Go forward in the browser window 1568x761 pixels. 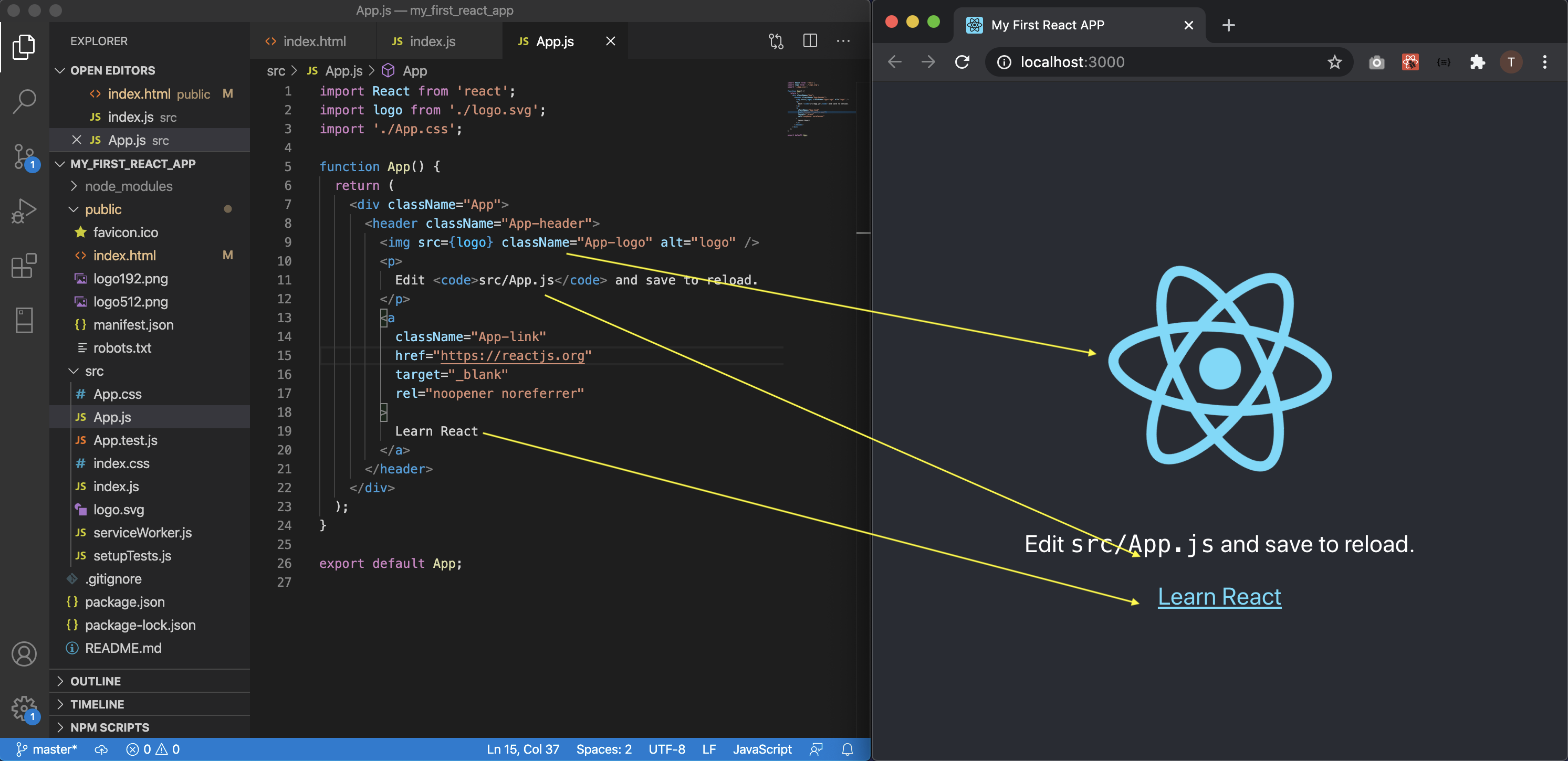tap(928, 62)
